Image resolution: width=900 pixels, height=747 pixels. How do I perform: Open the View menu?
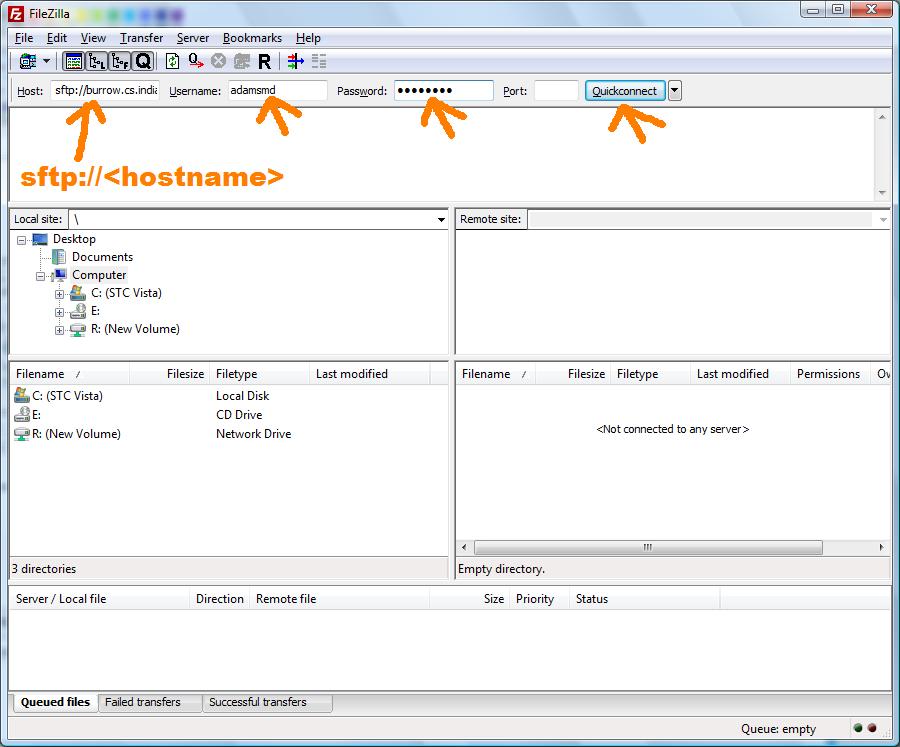(93, 38)
